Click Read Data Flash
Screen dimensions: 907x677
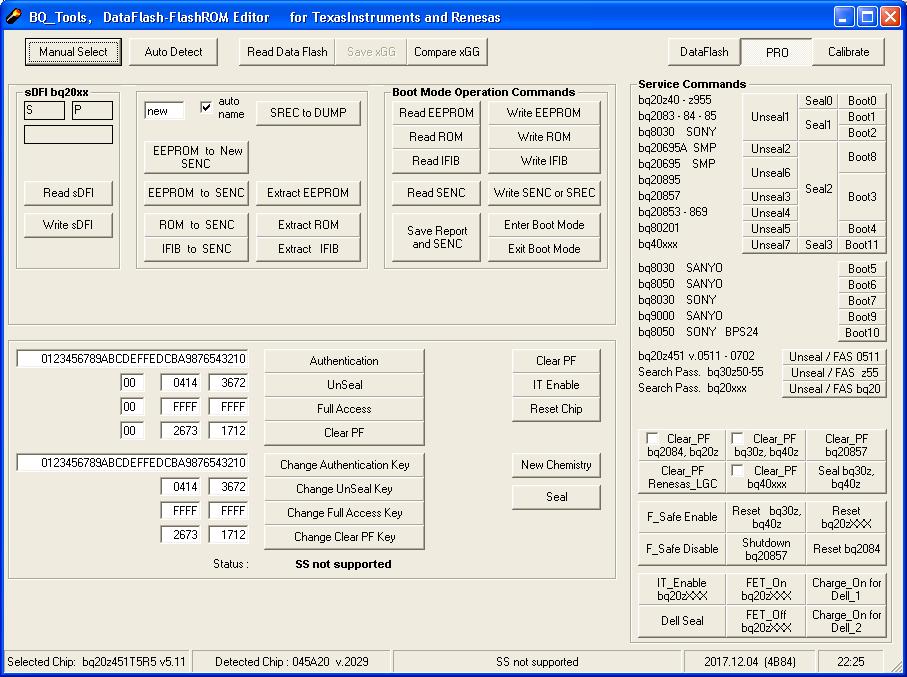coord(287,52)
